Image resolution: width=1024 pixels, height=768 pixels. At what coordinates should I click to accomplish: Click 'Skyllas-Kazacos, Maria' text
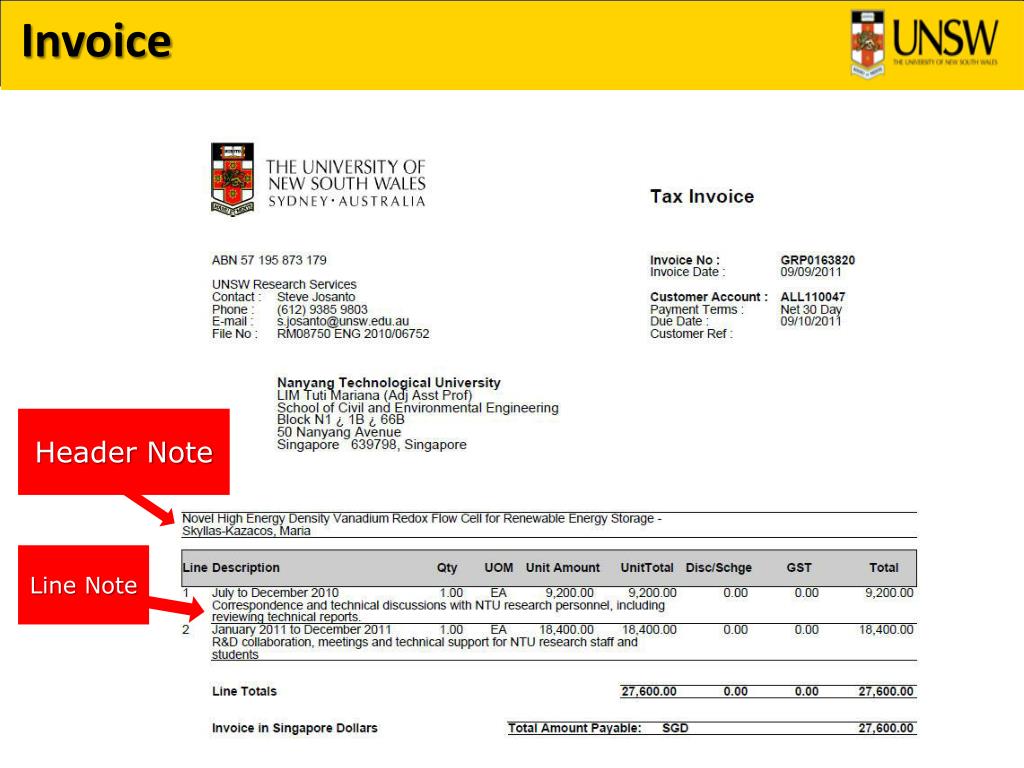tap(246, 531)
